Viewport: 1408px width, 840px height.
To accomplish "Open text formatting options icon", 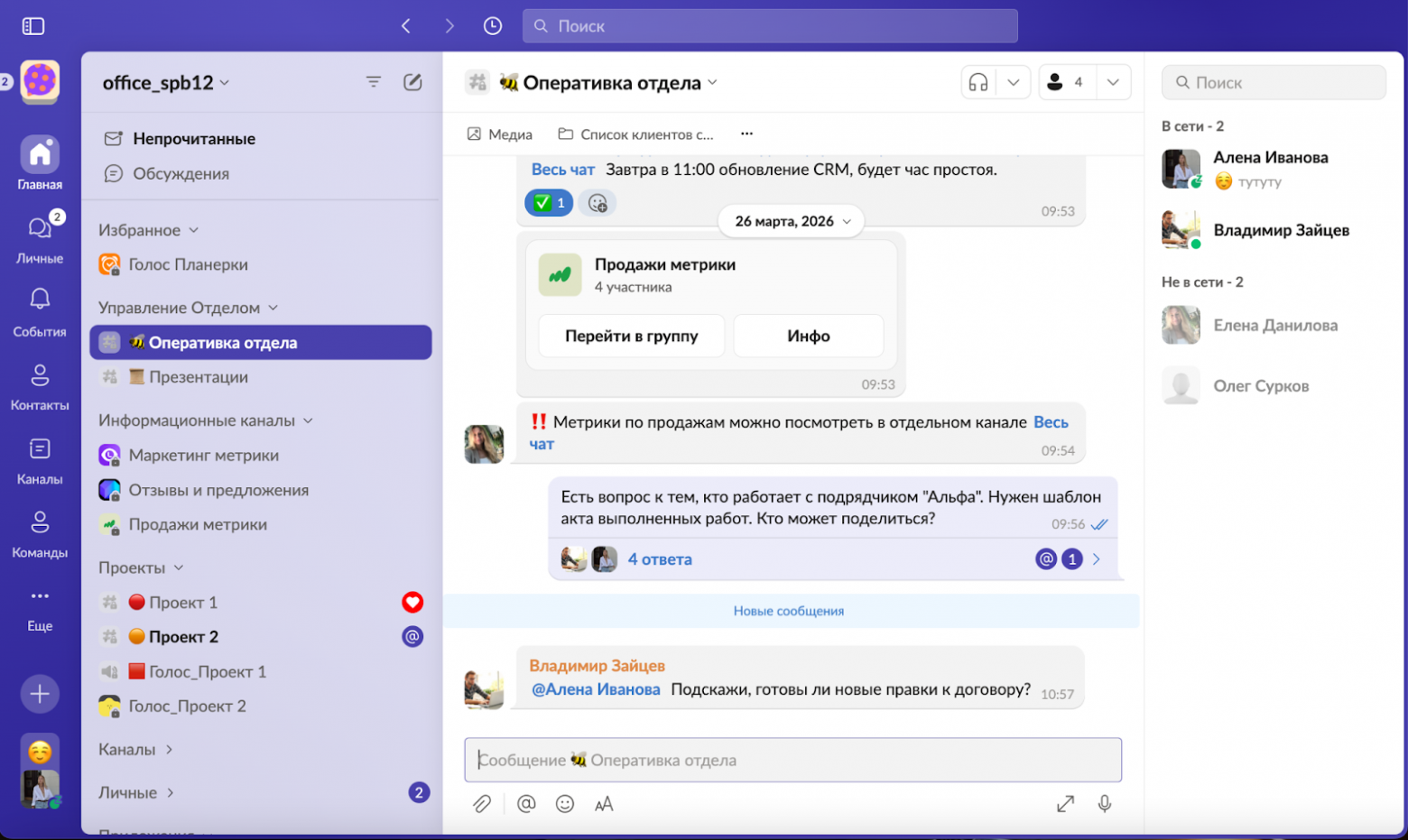I will pos(604,804).
